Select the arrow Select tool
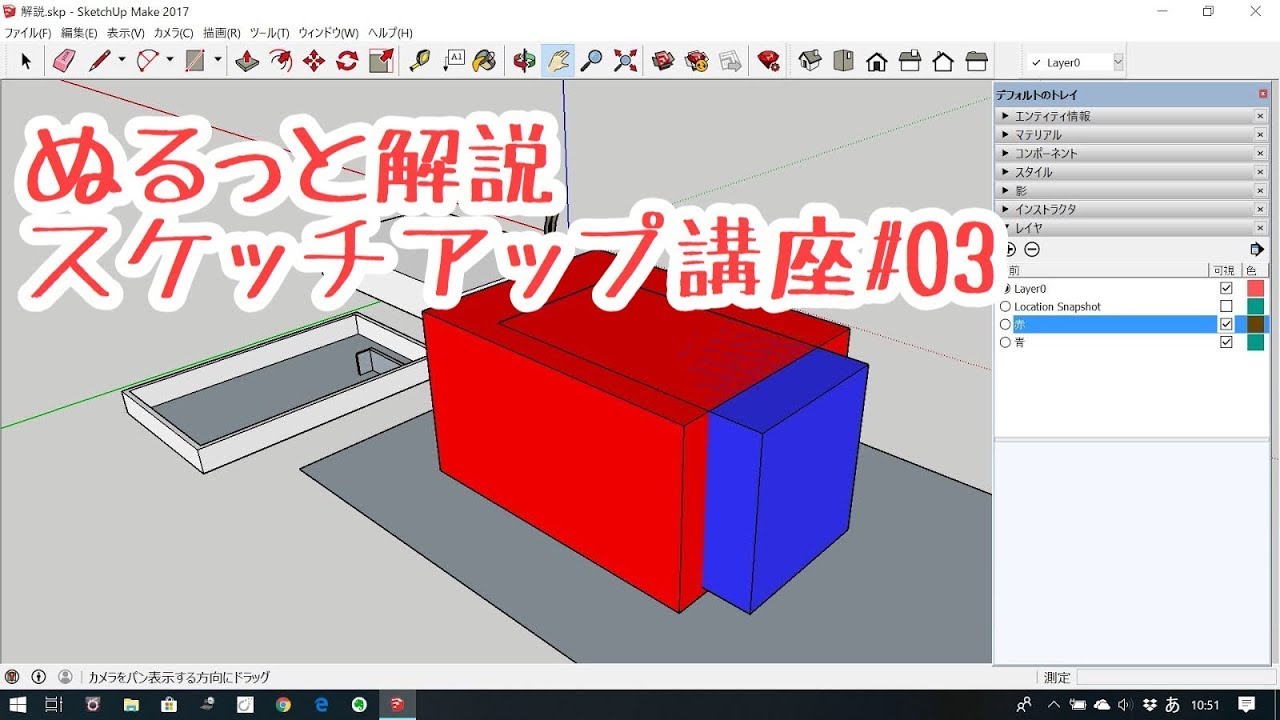 click(x=26, y=62)
